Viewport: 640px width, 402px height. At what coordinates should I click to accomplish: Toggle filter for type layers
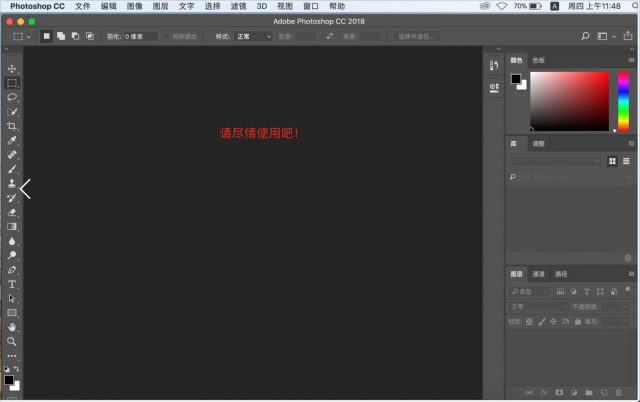pos(587,291)
